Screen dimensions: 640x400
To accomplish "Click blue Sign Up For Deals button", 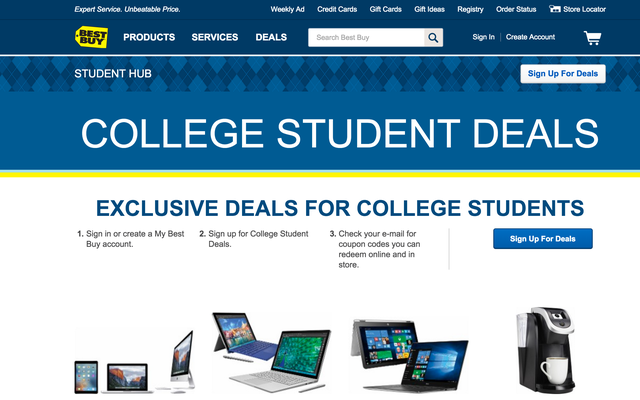I will [x=543, y=239].
